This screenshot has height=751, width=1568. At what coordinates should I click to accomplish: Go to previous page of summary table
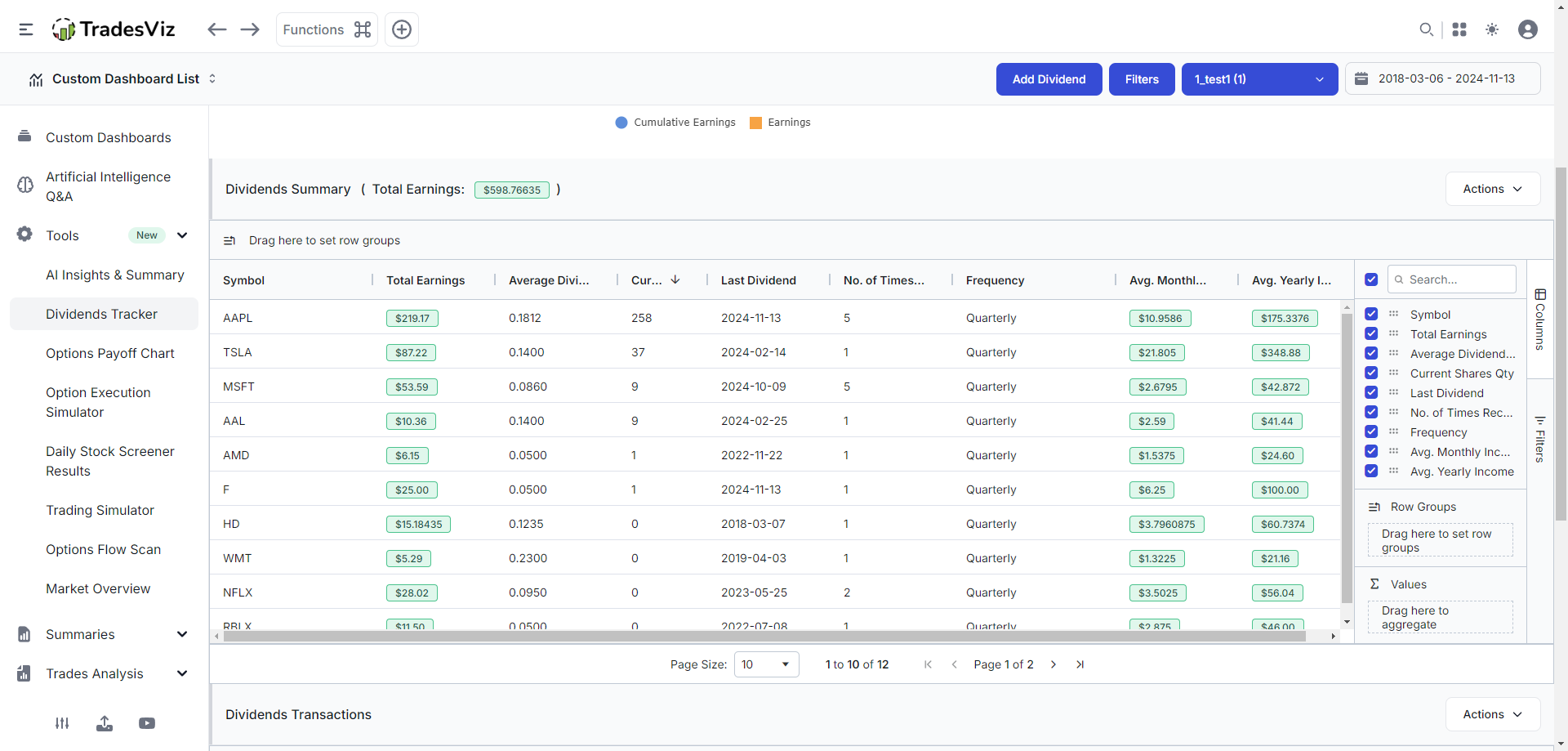coord(954,664)
